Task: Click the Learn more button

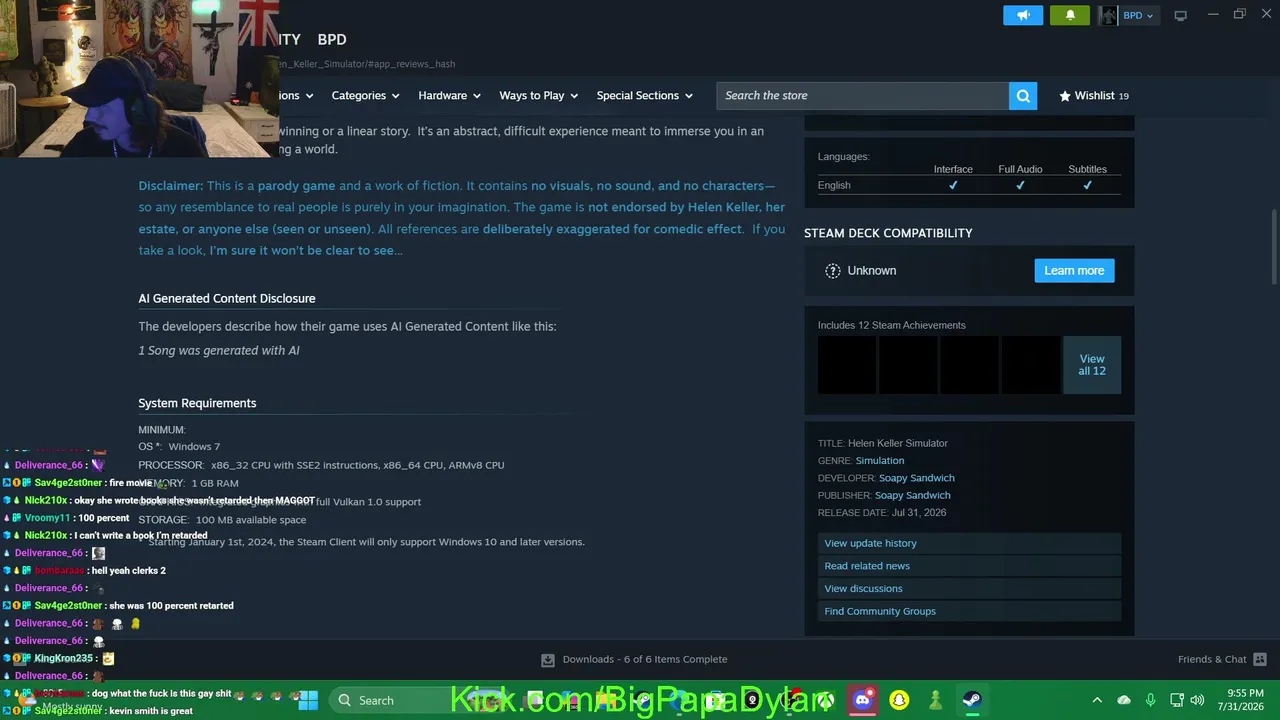Action: [x=1074, y=271]
